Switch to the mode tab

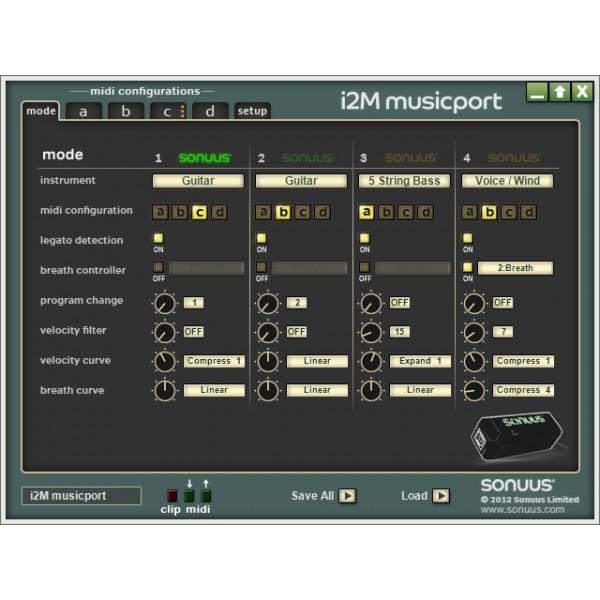tap(41, 111)
